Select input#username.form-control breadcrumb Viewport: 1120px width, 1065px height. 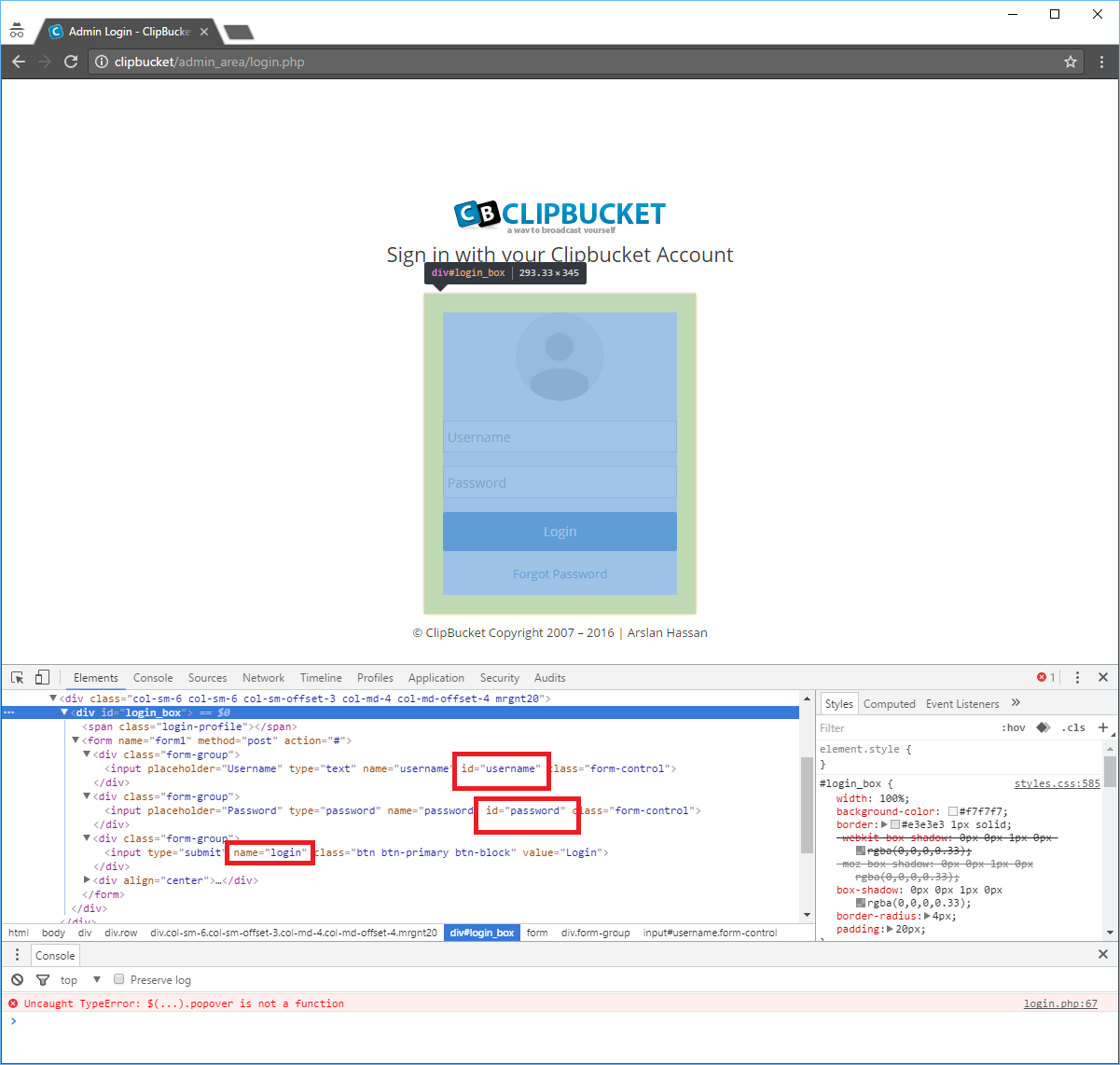tap(710, 933)
